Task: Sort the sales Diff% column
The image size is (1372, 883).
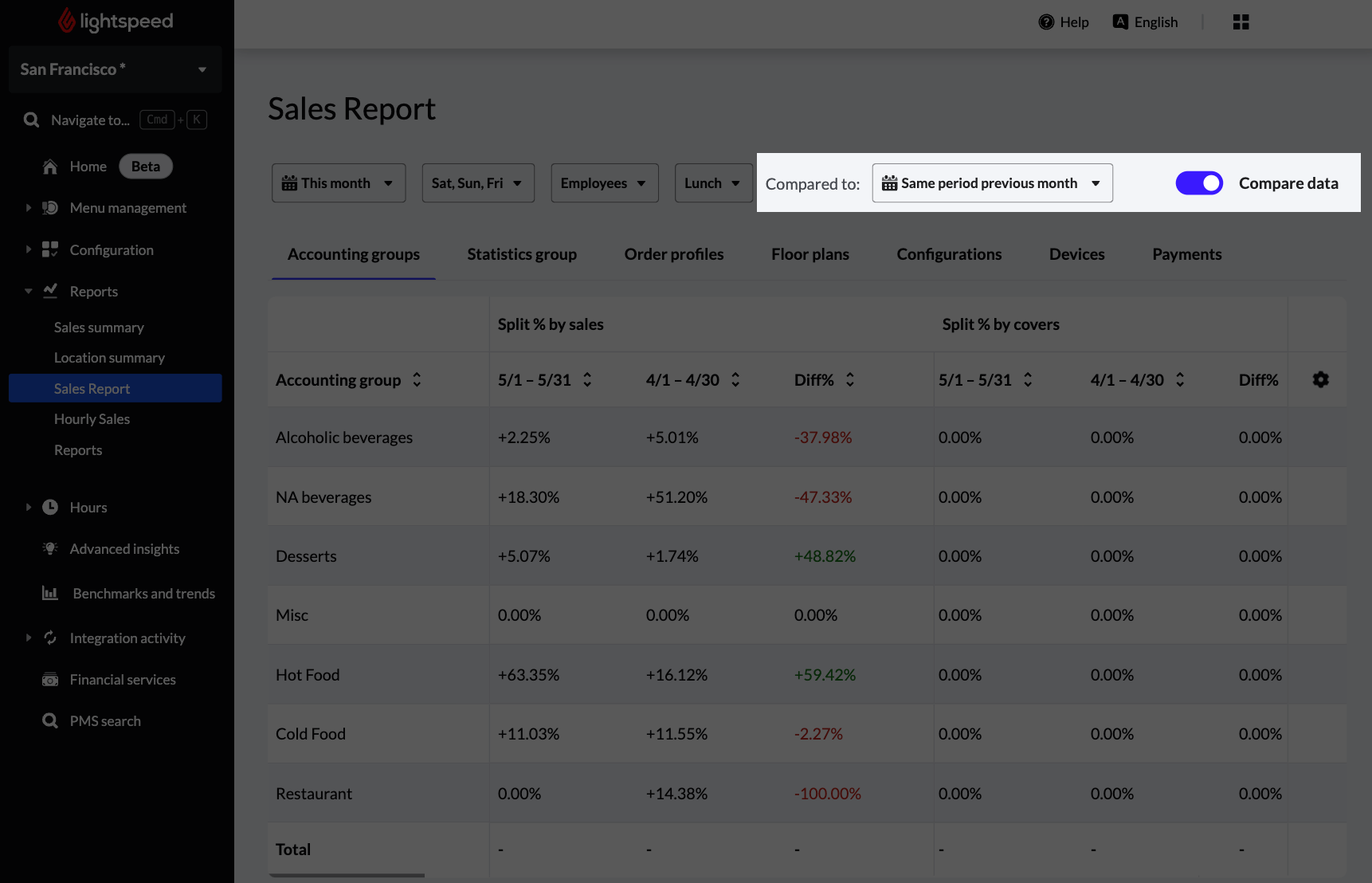Action: (850, 380)
